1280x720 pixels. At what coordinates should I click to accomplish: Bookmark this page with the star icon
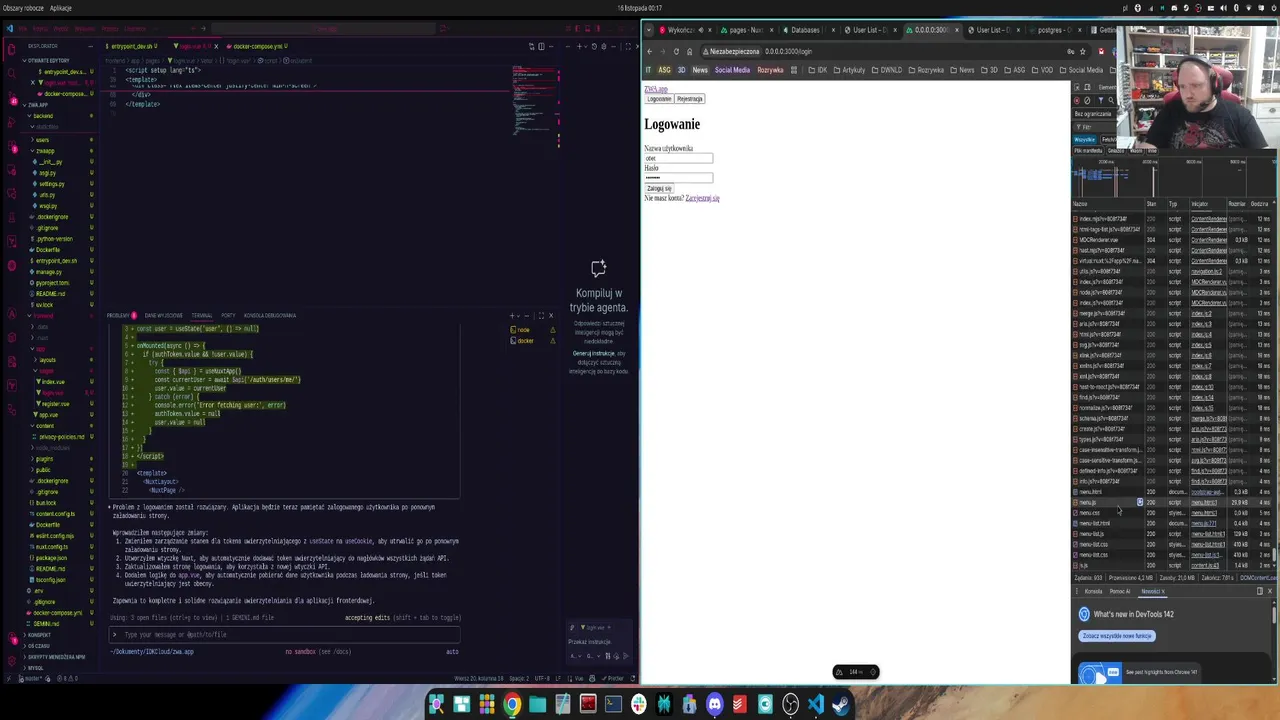[1082, 51]
